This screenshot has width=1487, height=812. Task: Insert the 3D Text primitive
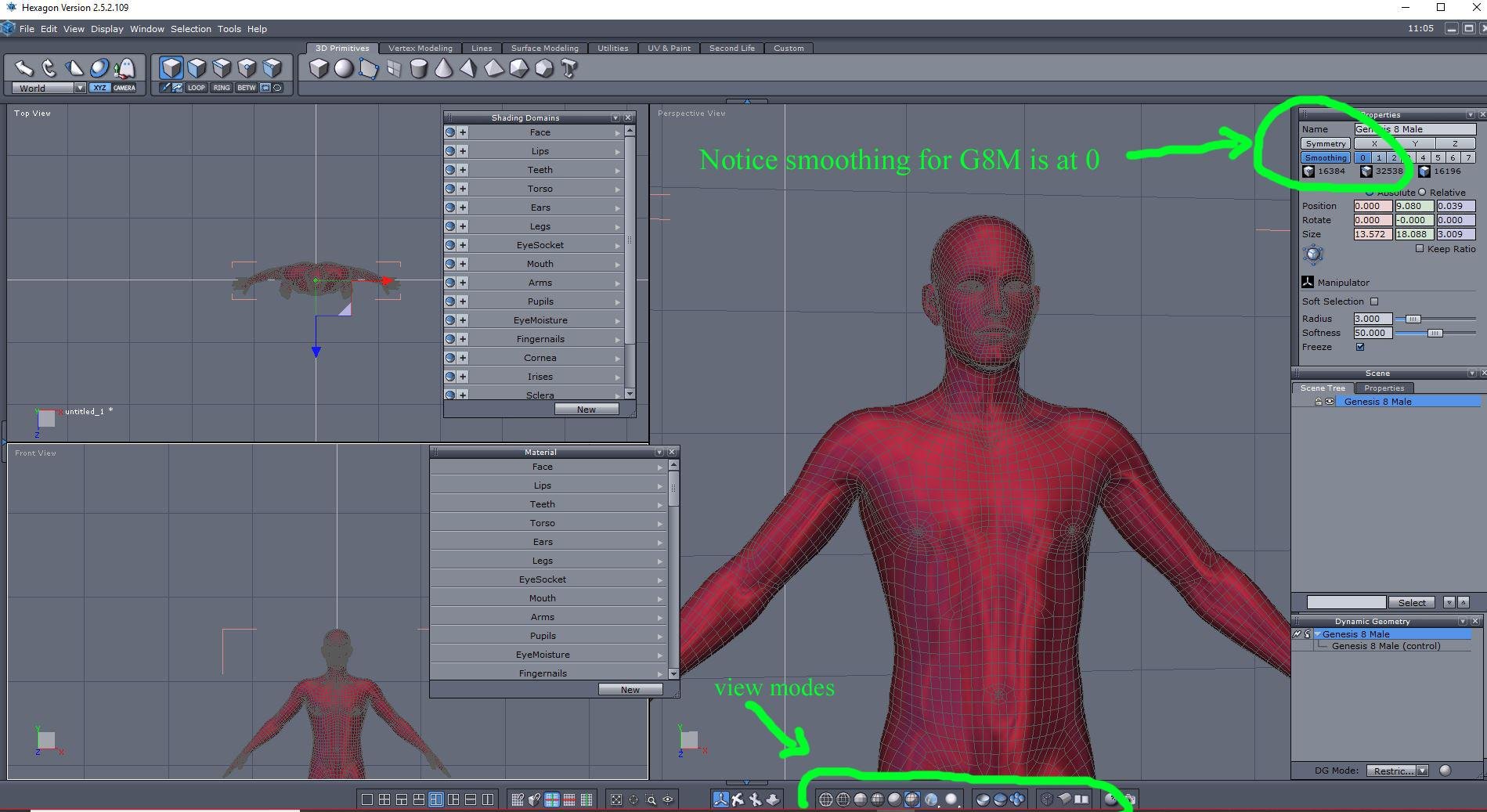pyautogui.click(x=569, y=69)
